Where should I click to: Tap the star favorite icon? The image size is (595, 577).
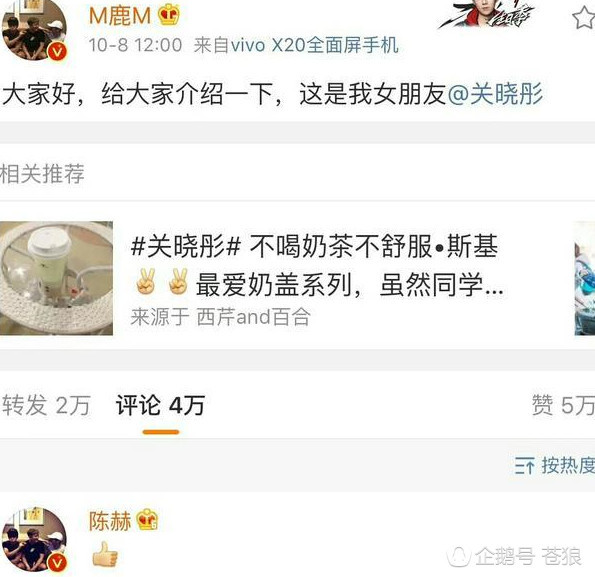coord(584,17)
